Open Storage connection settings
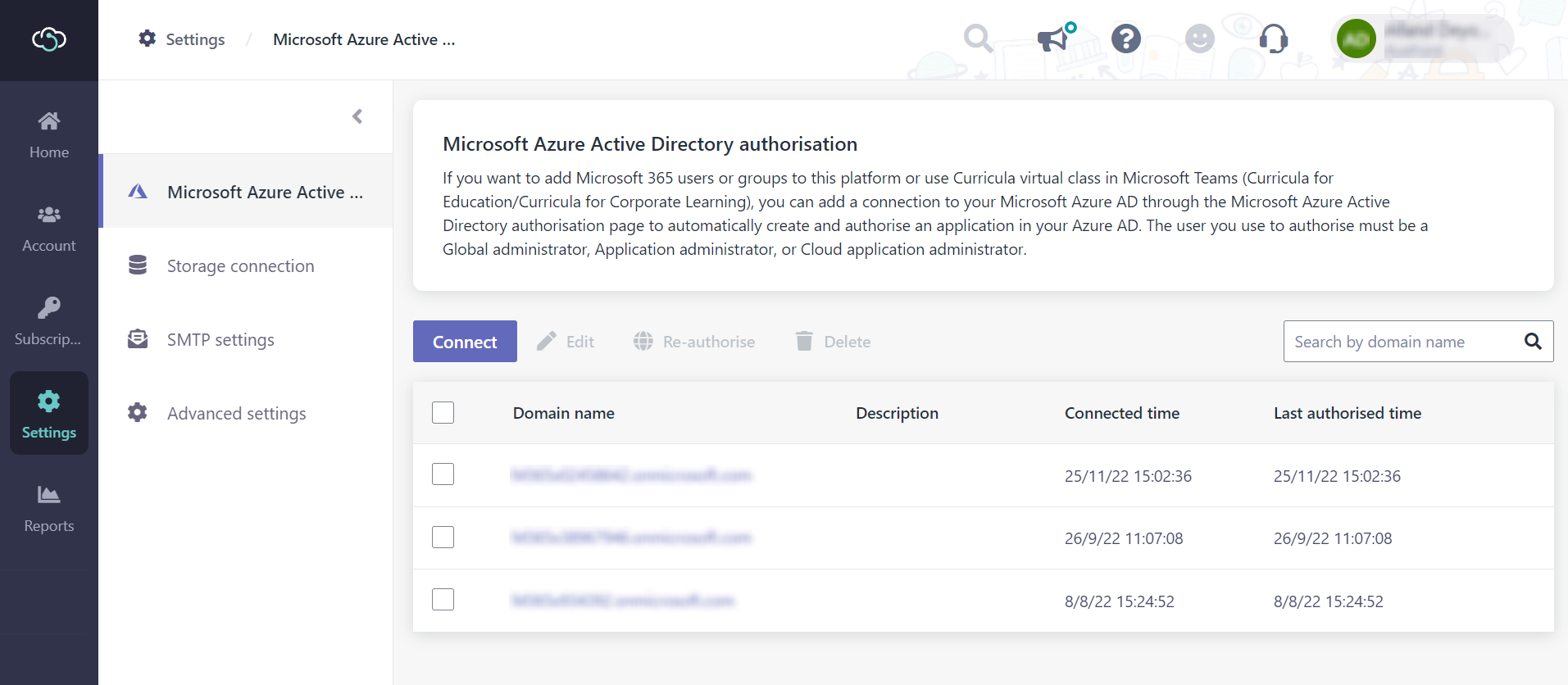This screenshot has height=685, width=1568. (247, 265)
